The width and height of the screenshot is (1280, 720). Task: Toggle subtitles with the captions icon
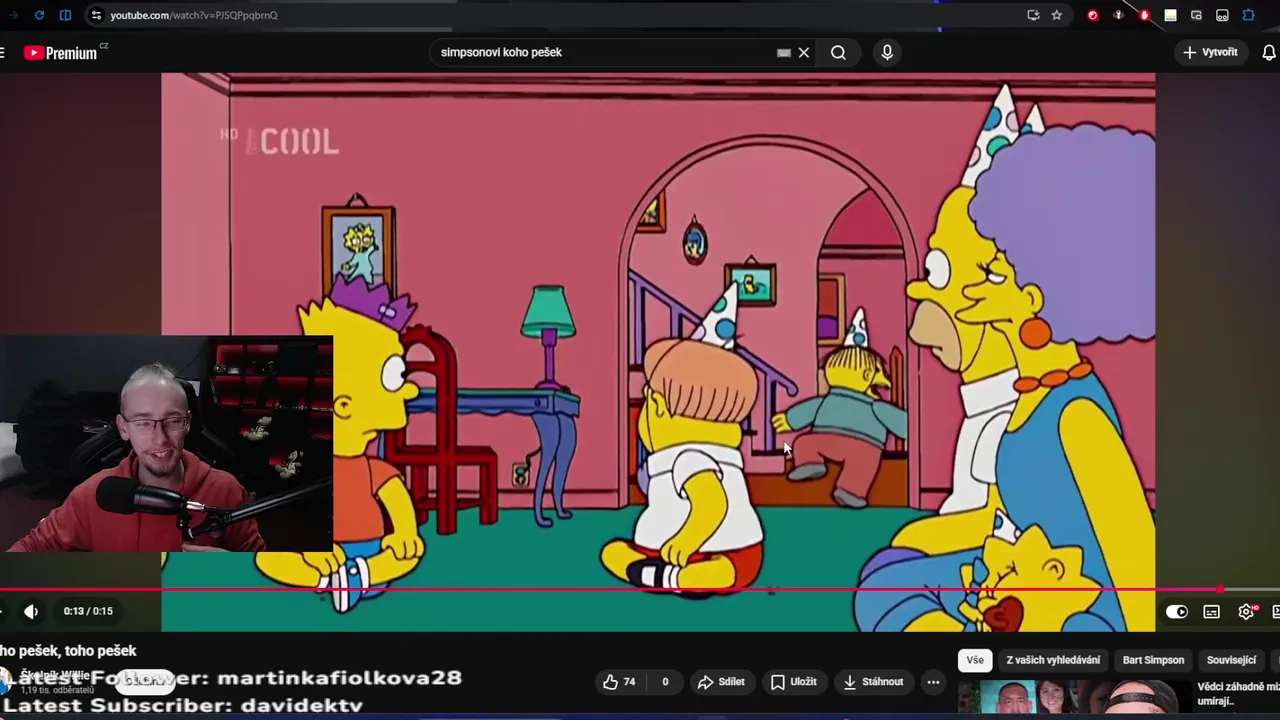(1211, 611)
